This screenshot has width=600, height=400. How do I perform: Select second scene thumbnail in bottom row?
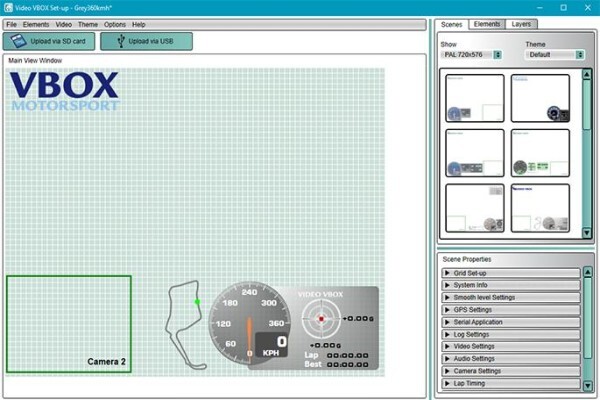click(x=540, y=208)
